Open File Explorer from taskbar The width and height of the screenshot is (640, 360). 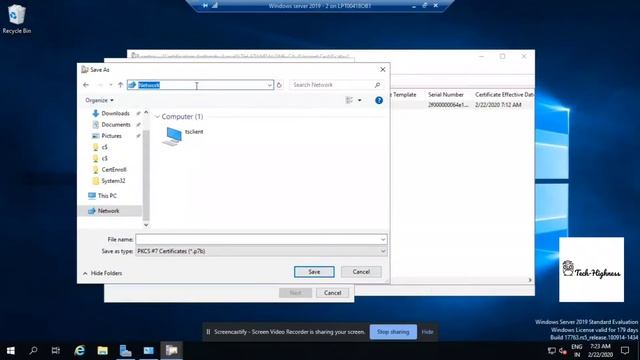pos(102,351)
